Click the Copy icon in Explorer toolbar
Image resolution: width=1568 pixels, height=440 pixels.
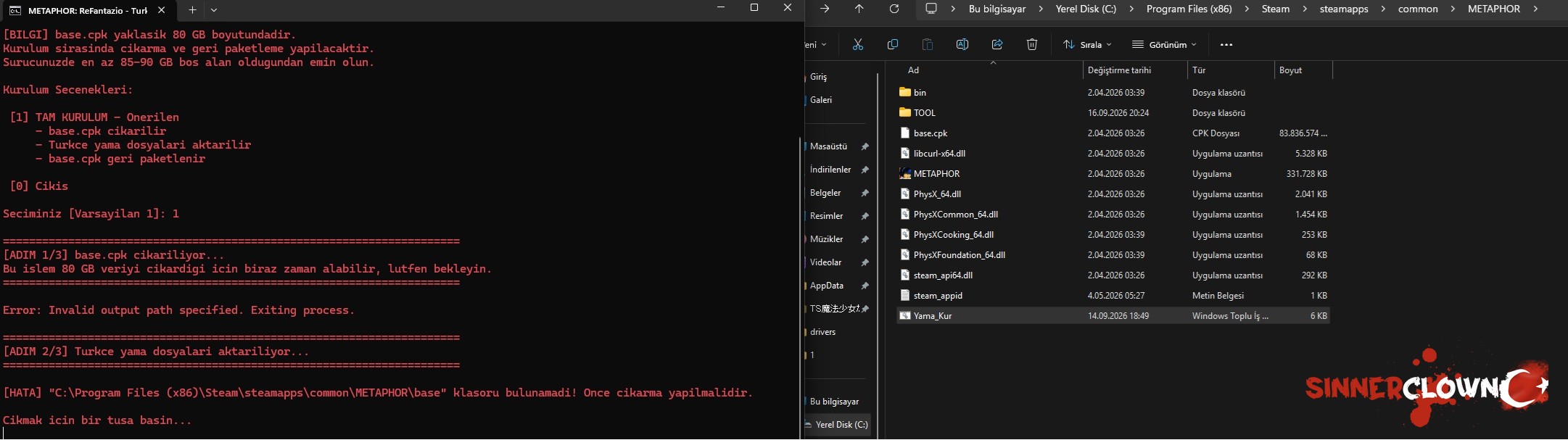coord(893,45)
